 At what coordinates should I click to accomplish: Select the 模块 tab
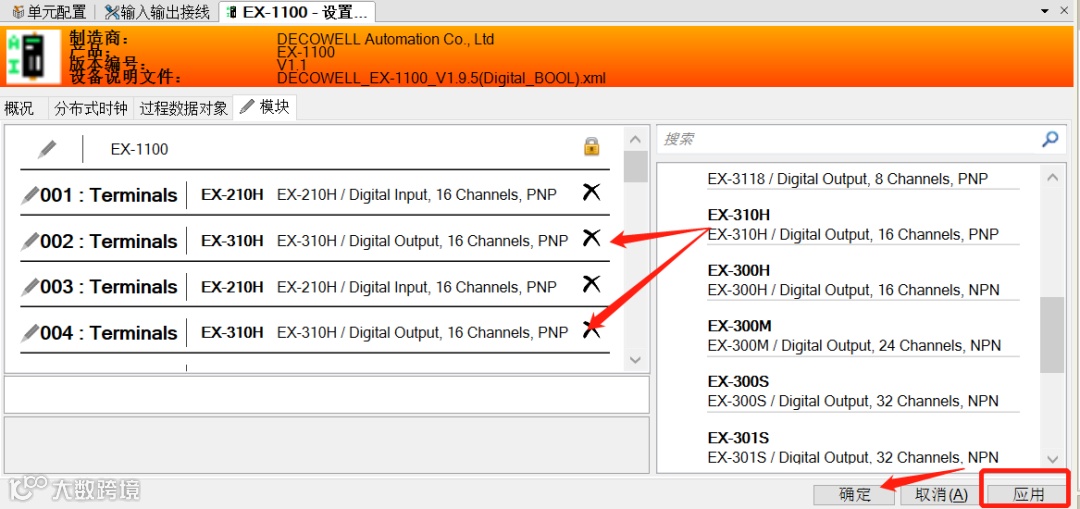click(265, 107)
